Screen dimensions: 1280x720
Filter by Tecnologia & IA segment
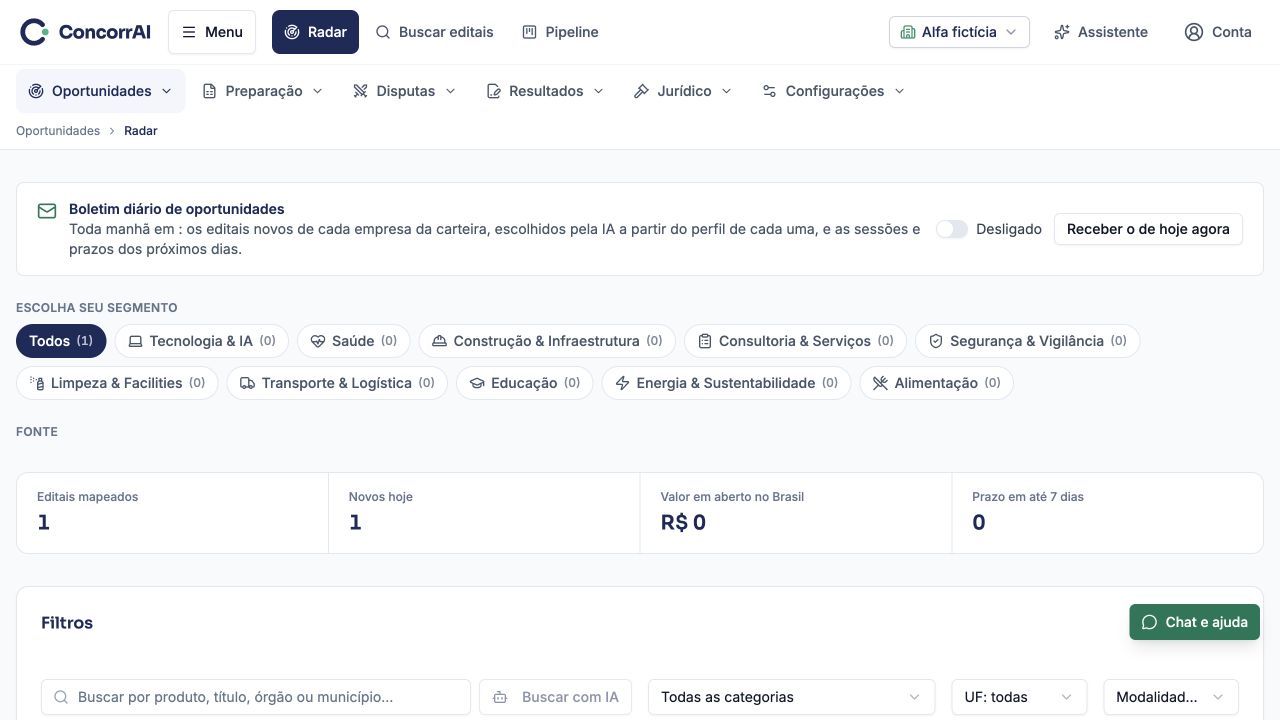[202, 341]
